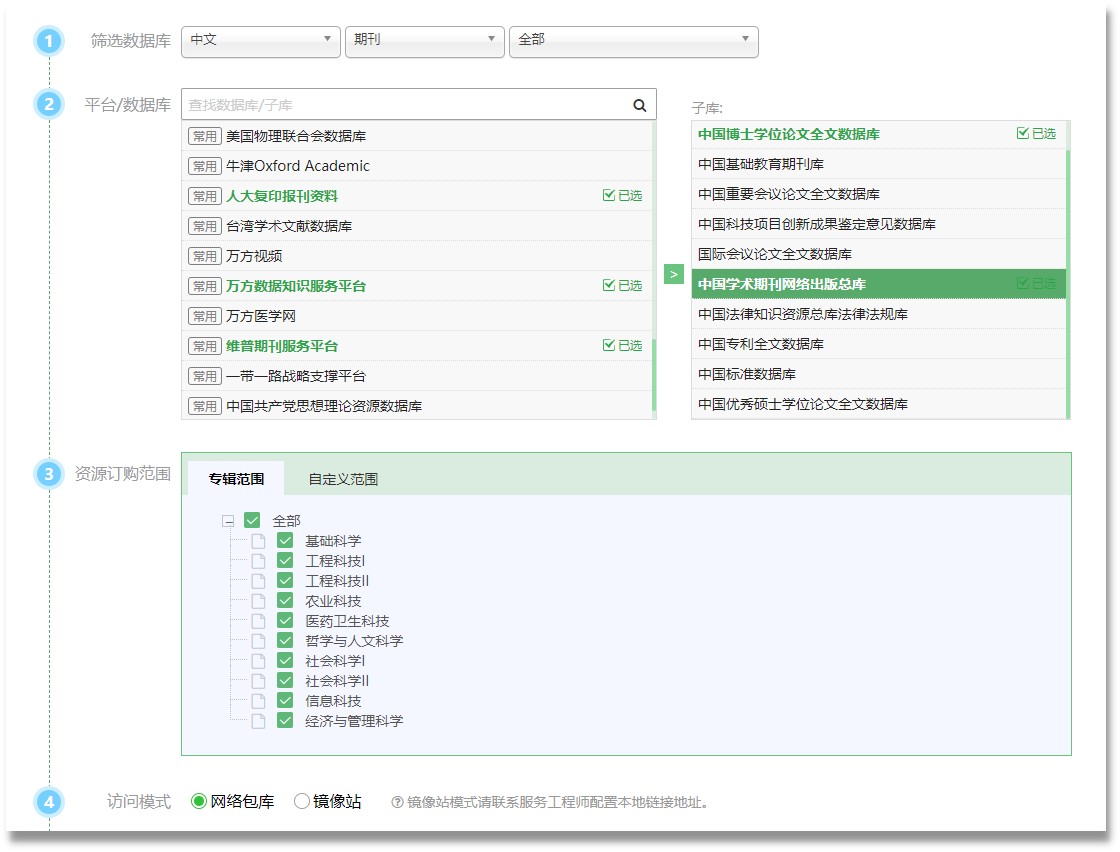Collapse the 全部 category tree
The height and width of the screenshot is (852, 1120).
227,520
